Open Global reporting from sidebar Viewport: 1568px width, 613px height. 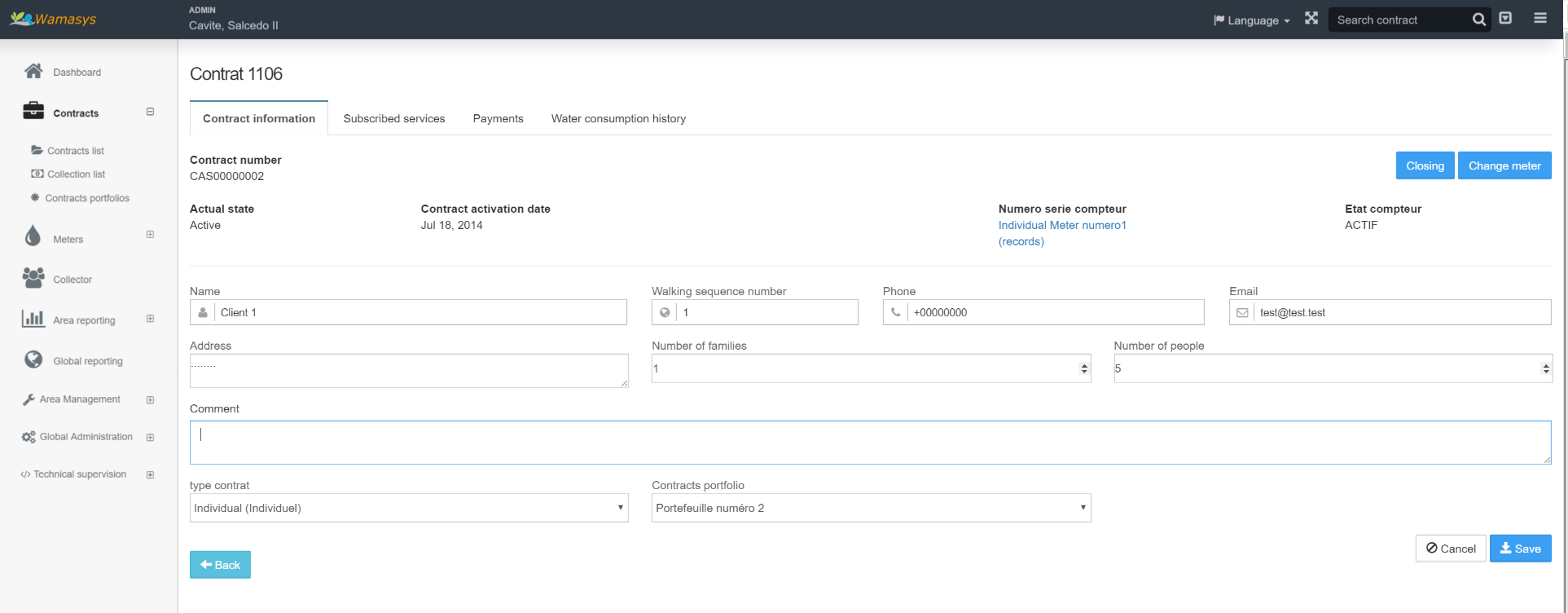tap(88, 361)
